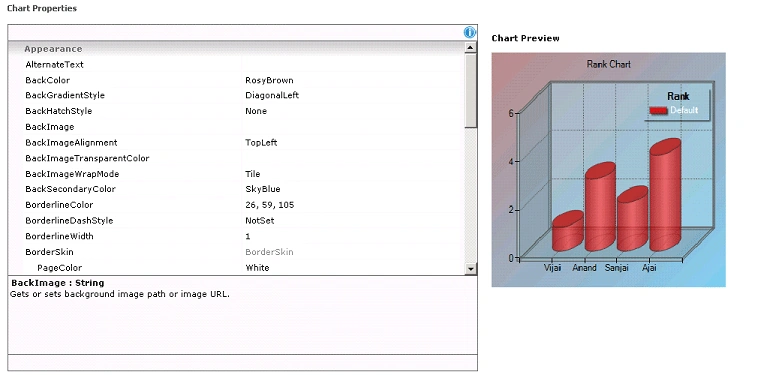Click the Vijai axis label

tap(553, 267)
